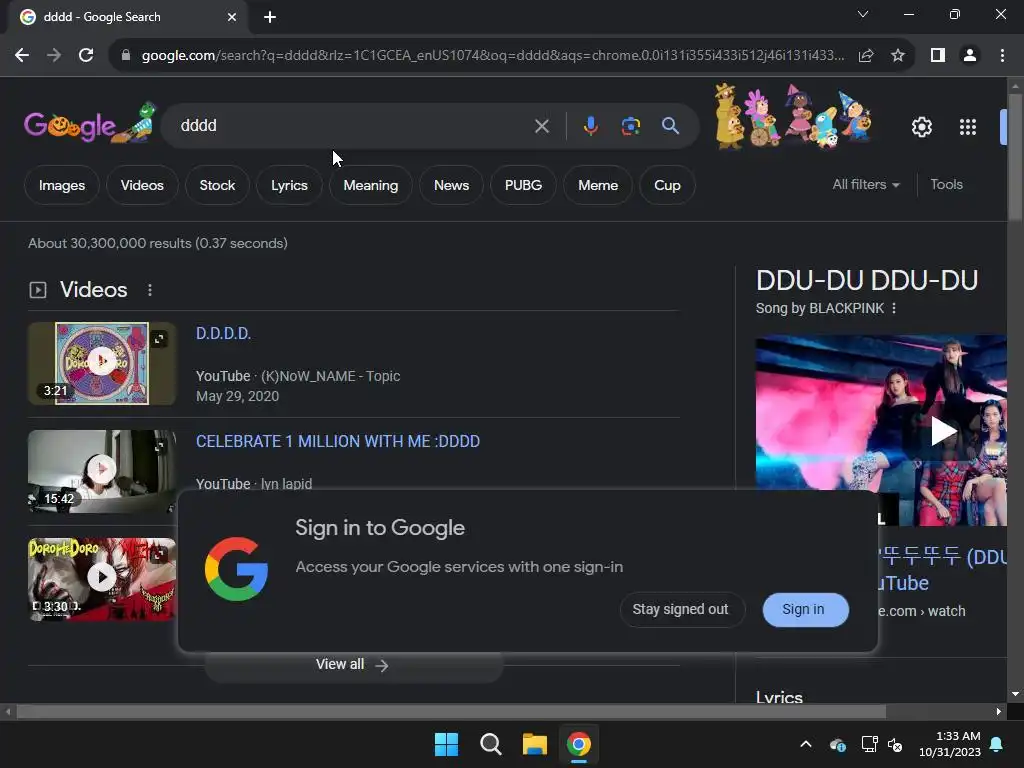Select the PUBG filter chip
1024x768 pixels.
click(x=523, y=185)
